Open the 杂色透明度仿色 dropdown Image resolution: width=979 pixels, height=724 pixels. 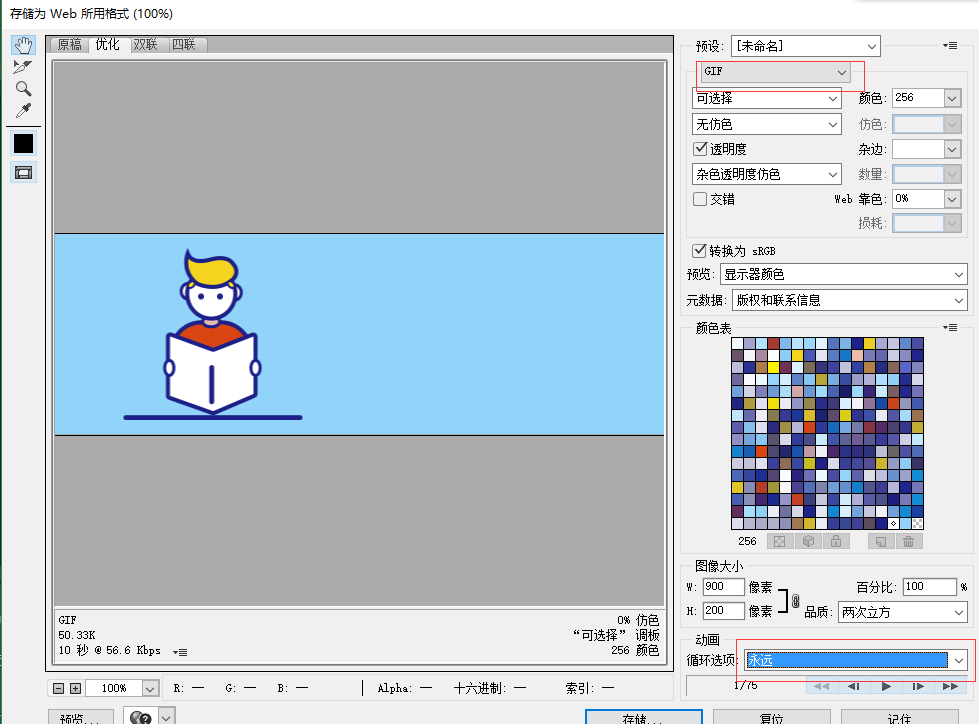[x=767, y=174]
